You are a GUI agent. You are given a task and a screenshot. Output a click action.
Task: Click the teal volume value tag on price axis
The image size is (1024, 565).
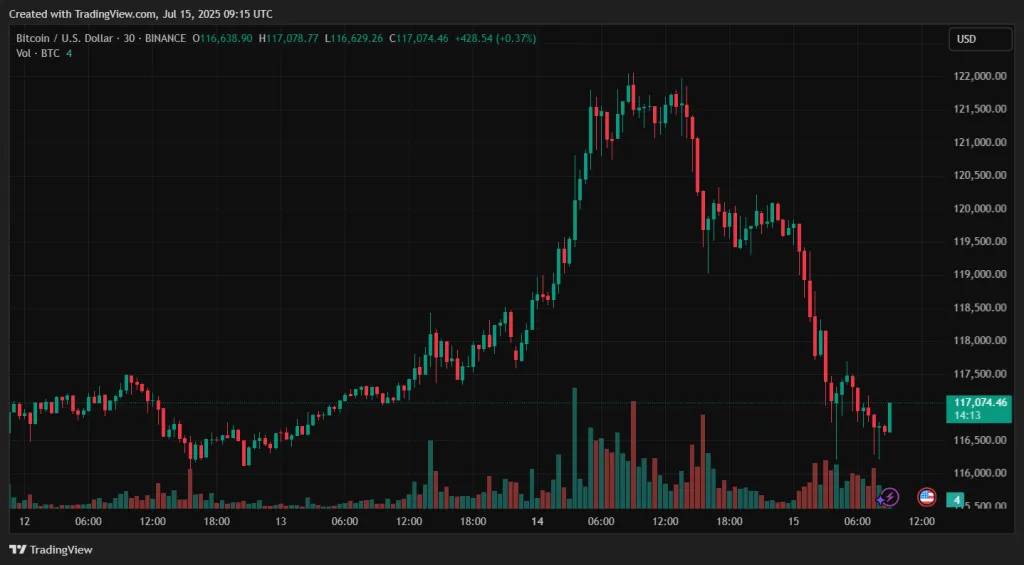(x=957, y=499)
